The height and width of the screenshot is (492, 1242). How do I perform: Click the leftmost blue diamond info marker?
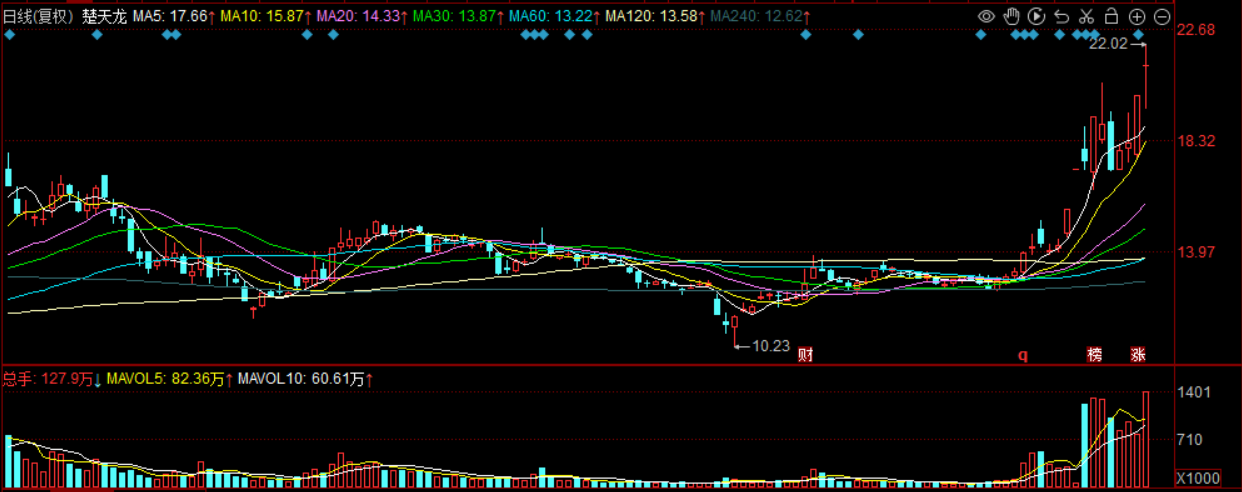pyautogui.click(x=9, y=35)
